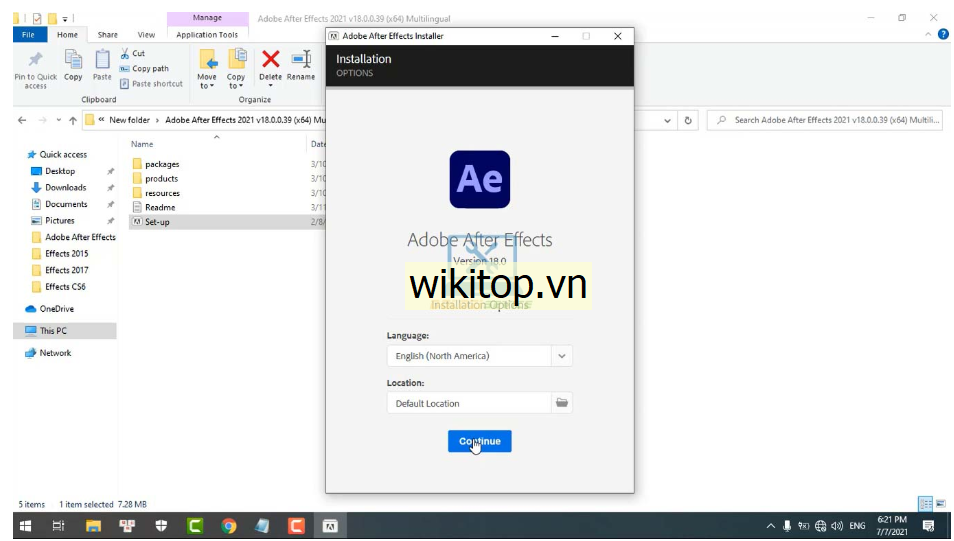The height and width of the screenshot is (541, 954).
Task: Open Desktop in the navigation pane
Action: (60, 171)
